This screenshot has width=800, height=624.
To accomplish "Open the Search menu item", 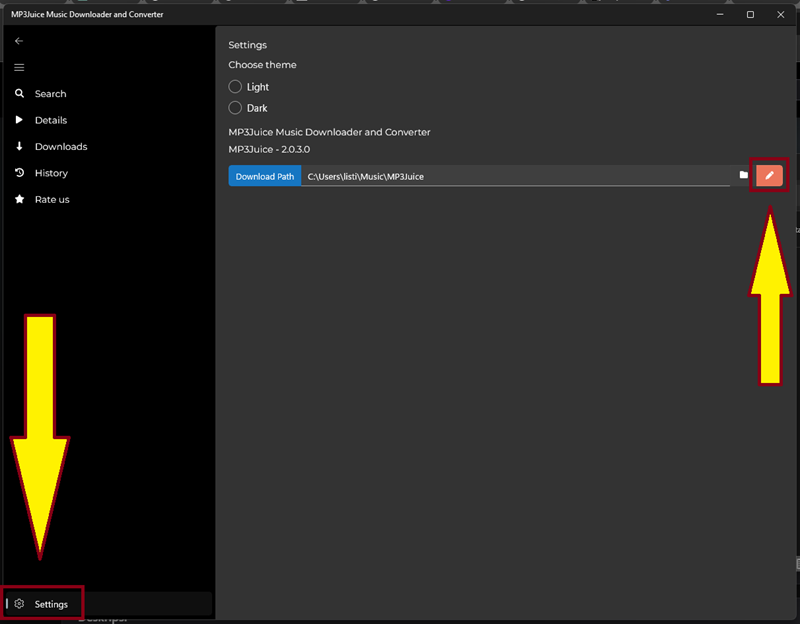I will pos(107,93).
